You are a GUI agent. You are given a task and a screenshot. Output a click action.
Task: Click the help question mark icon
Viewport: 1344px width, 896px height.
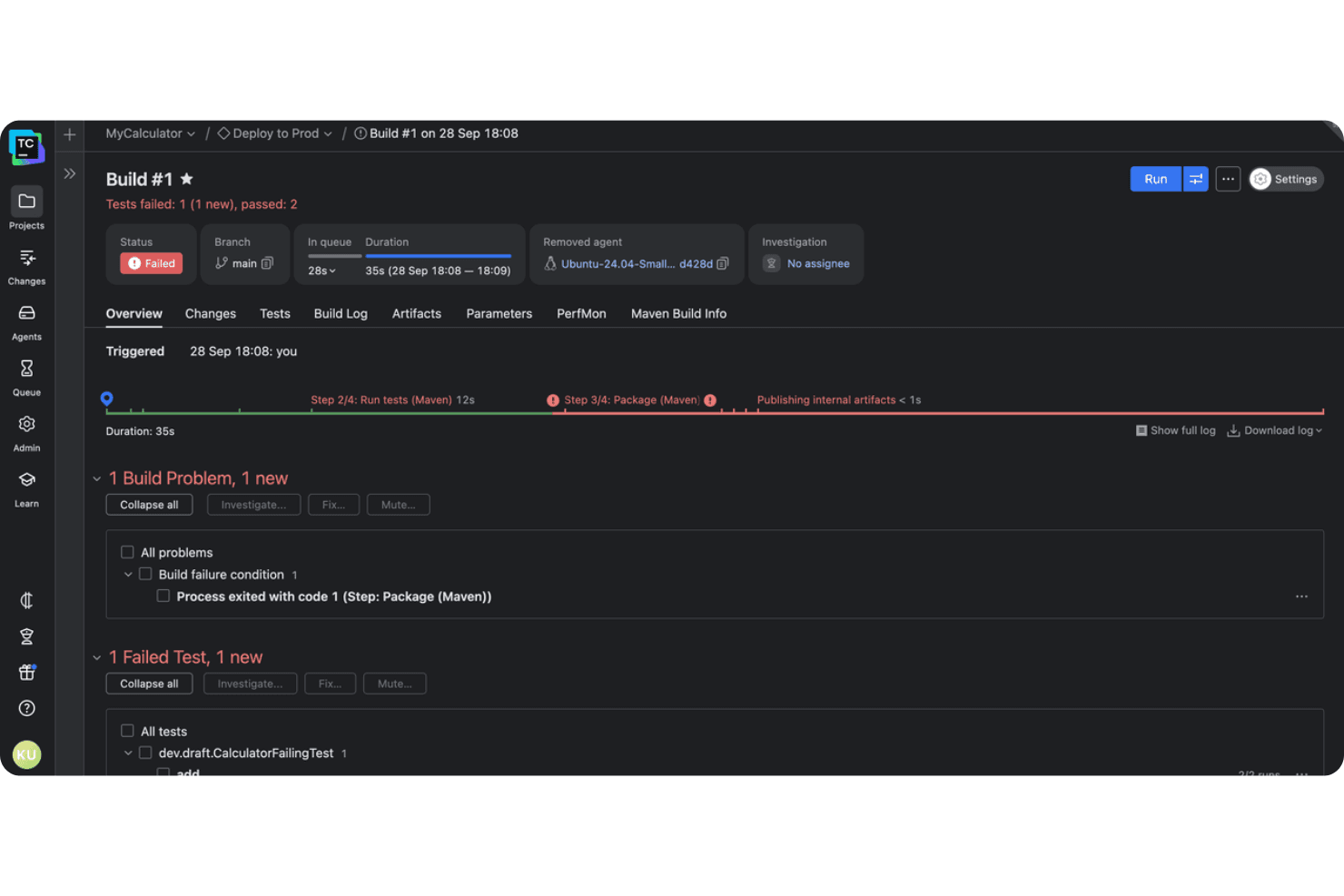pyautogui.click(x=27, y=708)
